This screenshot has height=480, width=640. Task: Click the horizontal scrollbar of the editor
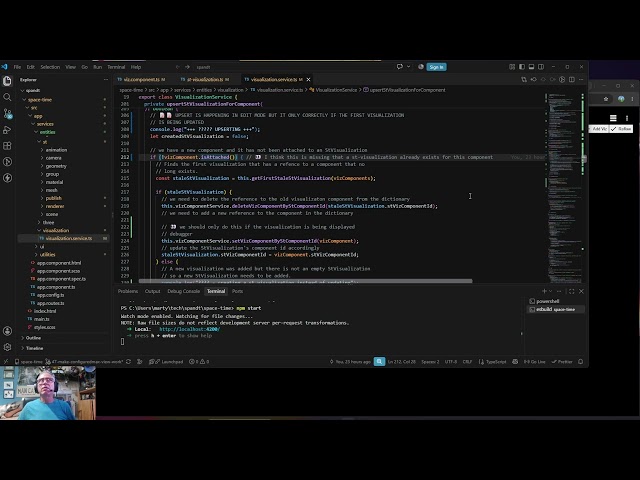305,281
